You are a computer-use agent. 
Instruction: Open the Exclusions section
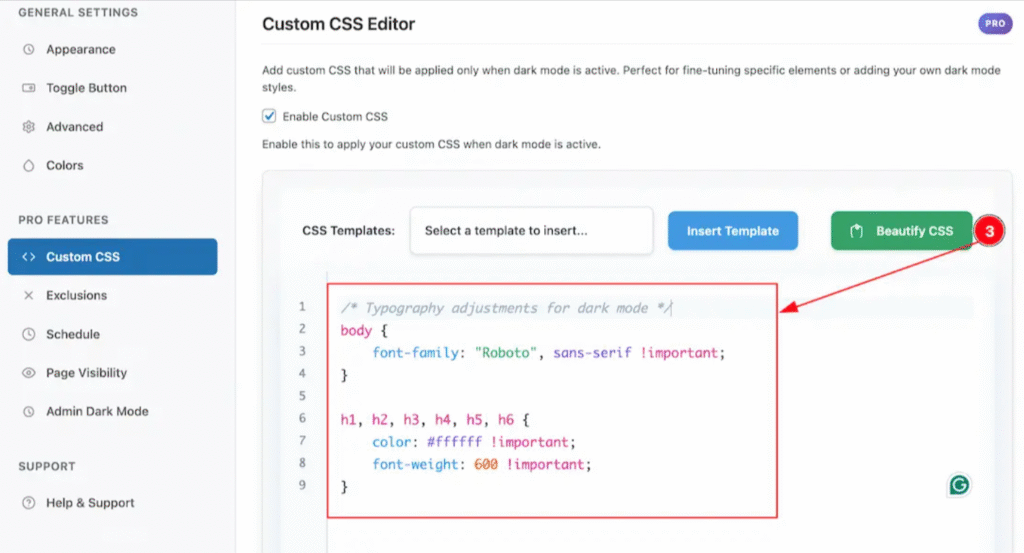point(76,295)
